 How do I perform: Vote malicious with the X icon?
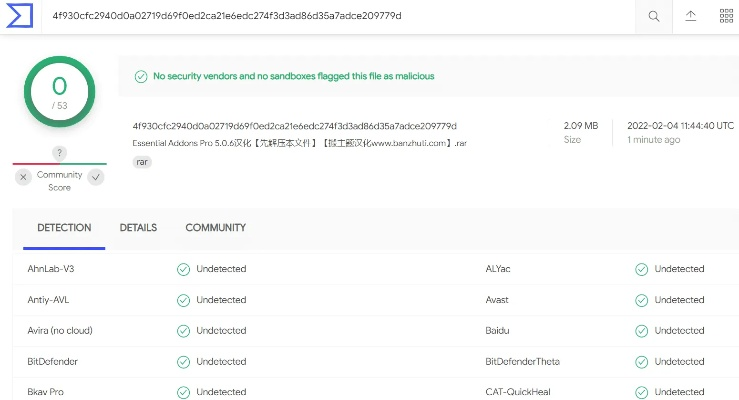tap(23, 177)
